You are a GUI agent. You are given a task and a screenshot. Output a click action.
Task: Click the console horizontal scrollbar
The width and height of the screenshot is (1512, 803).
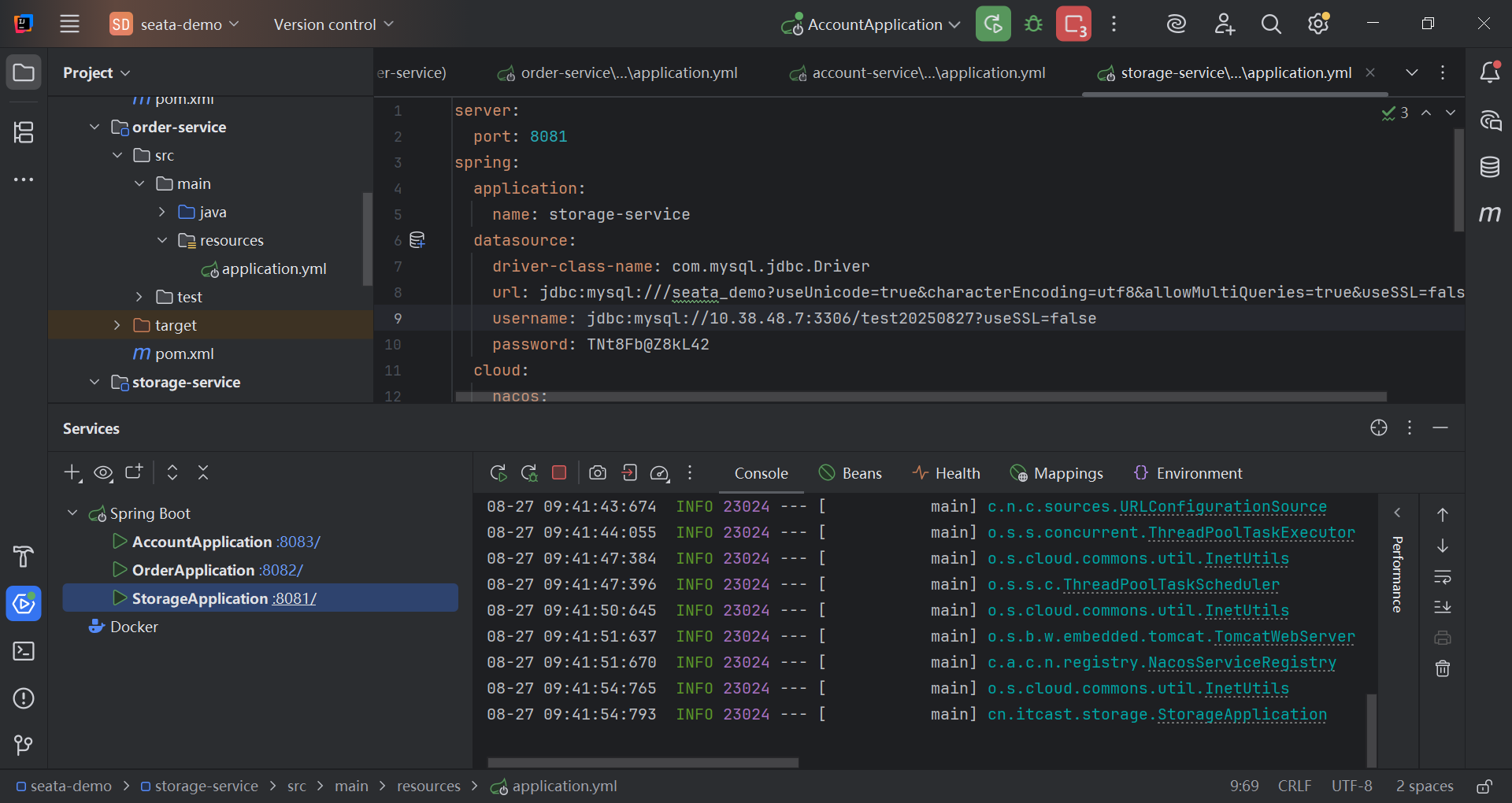(643, 762)
